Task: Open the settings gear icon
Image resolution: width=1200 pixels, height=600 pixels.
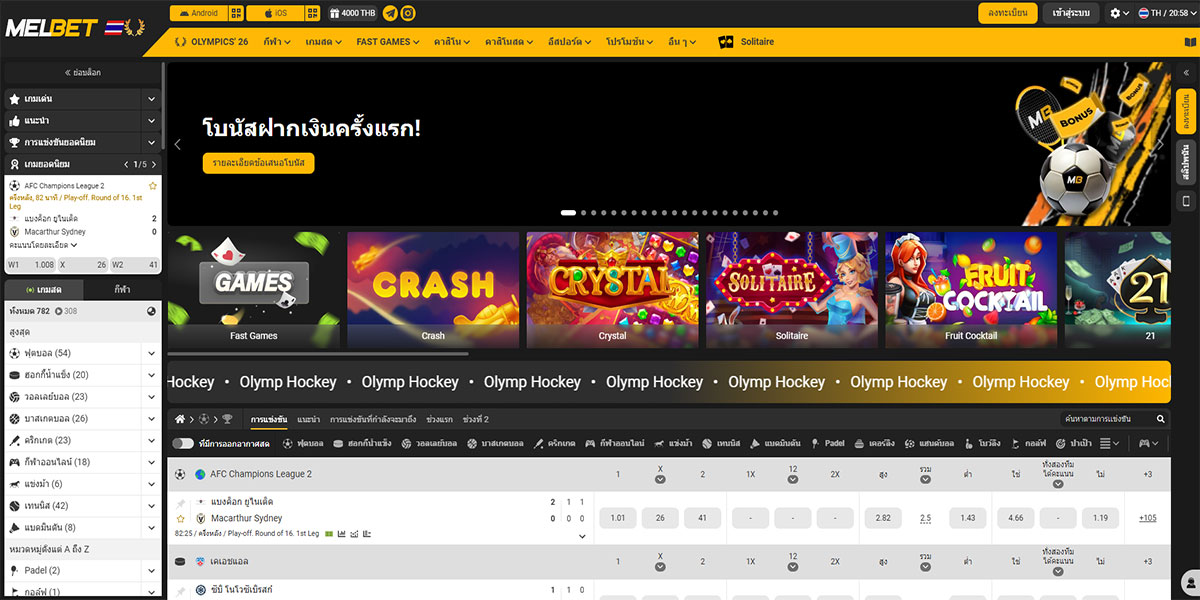Action: tap(1116, 14)
